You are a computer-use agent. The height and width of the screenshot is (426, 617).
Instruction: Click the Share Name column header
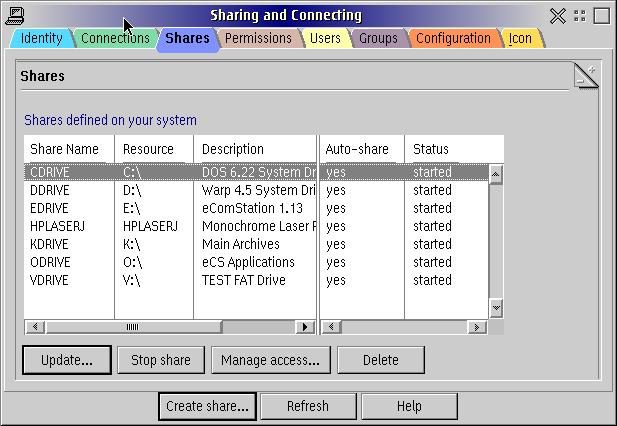pos(66,150)
